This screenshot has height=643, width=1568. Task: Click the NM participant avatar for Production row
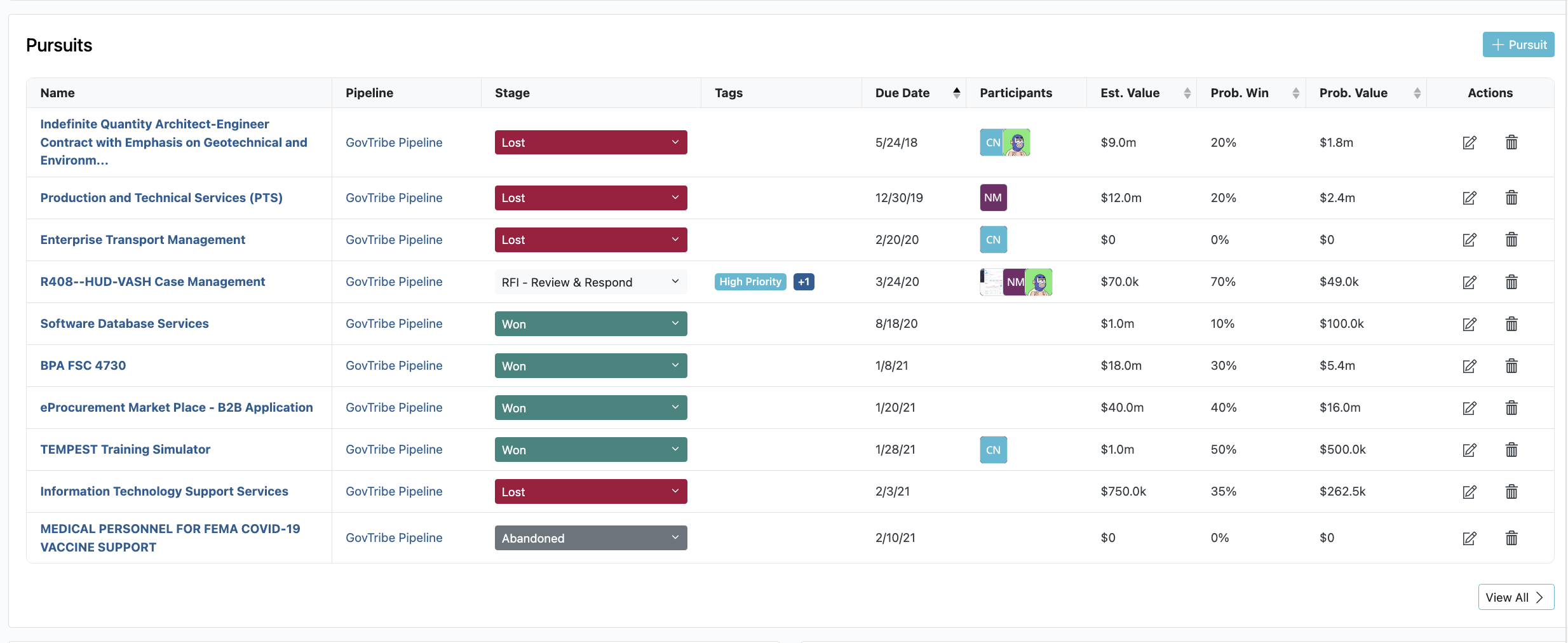click(992, 198)
